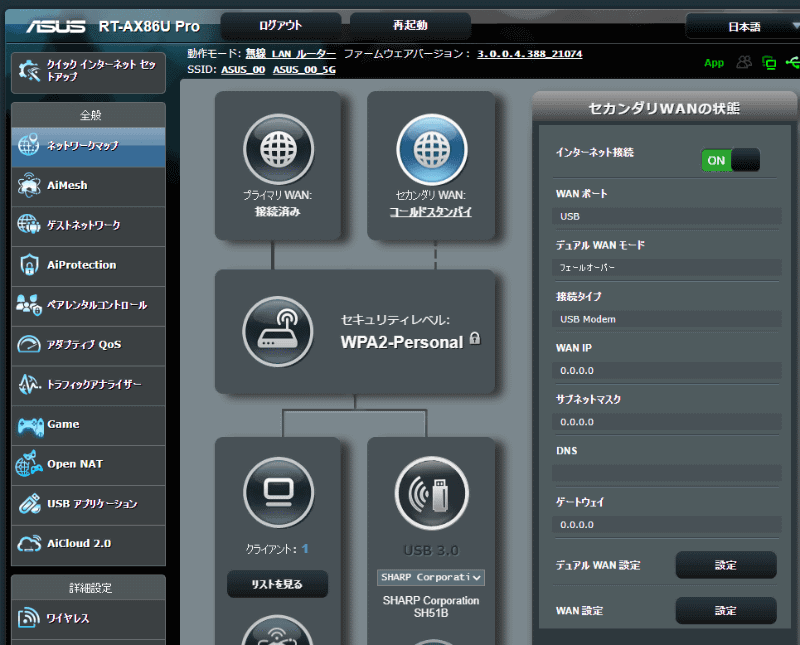Open the AiCloud 2.0 page
The width and height of the screenshot is (800, 645).
pyautogui.click(x=88, y=544)
